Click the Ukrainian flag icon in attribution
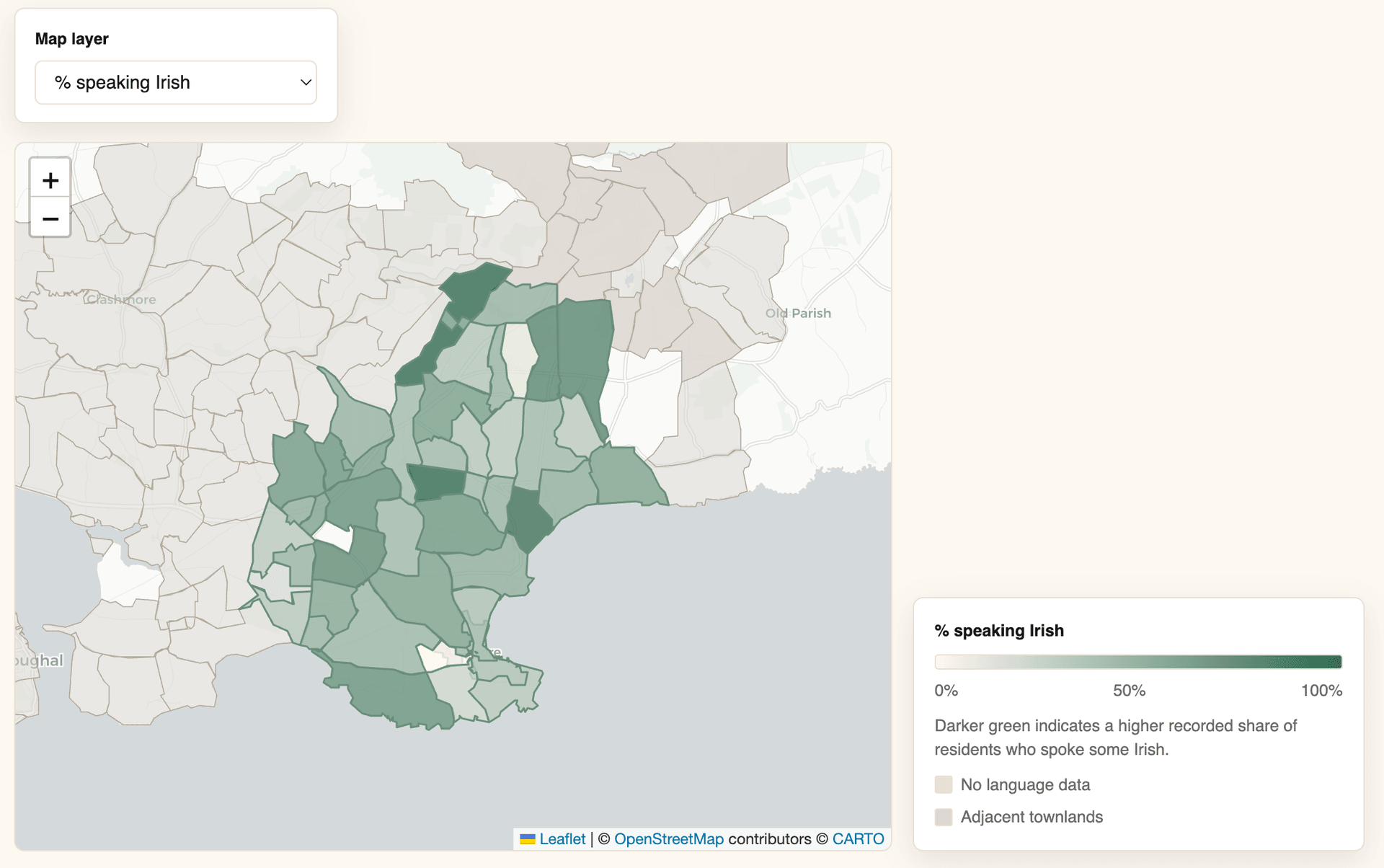Screen dimensions: 1384x868 point(528,838)
